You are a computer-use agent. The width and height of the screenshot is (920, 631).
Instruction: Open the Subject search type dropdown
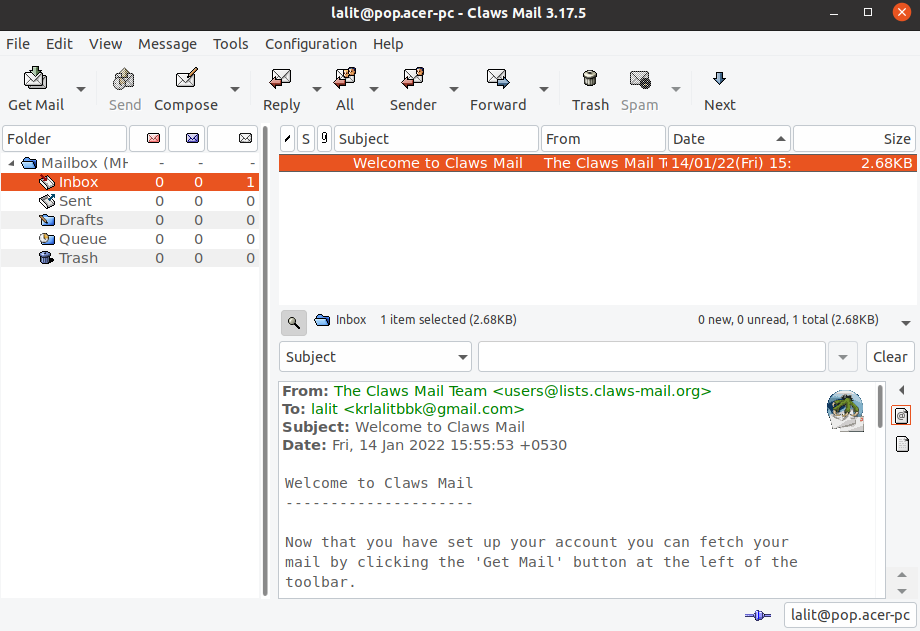coord(375,357)
